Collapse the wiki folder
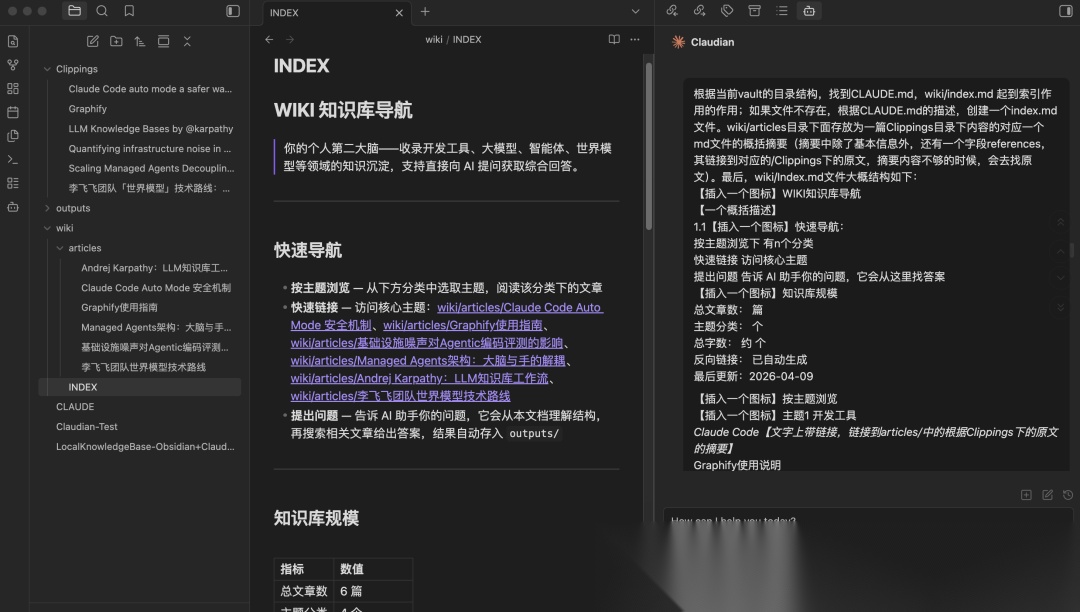The width and height of the screenshot is (1080, 612). coord(47,228)
